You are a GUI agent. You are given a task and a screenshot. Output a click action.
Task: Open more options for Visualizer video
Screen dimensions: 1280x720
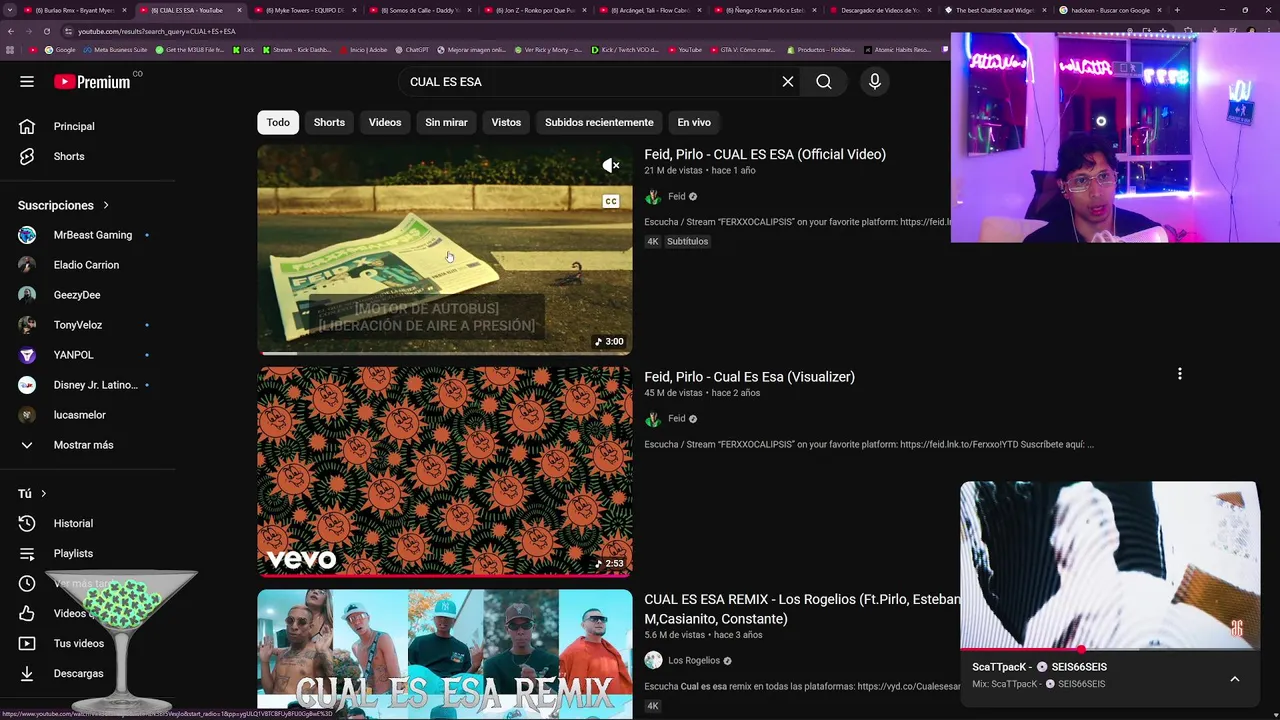click(x=1180, y=374)
